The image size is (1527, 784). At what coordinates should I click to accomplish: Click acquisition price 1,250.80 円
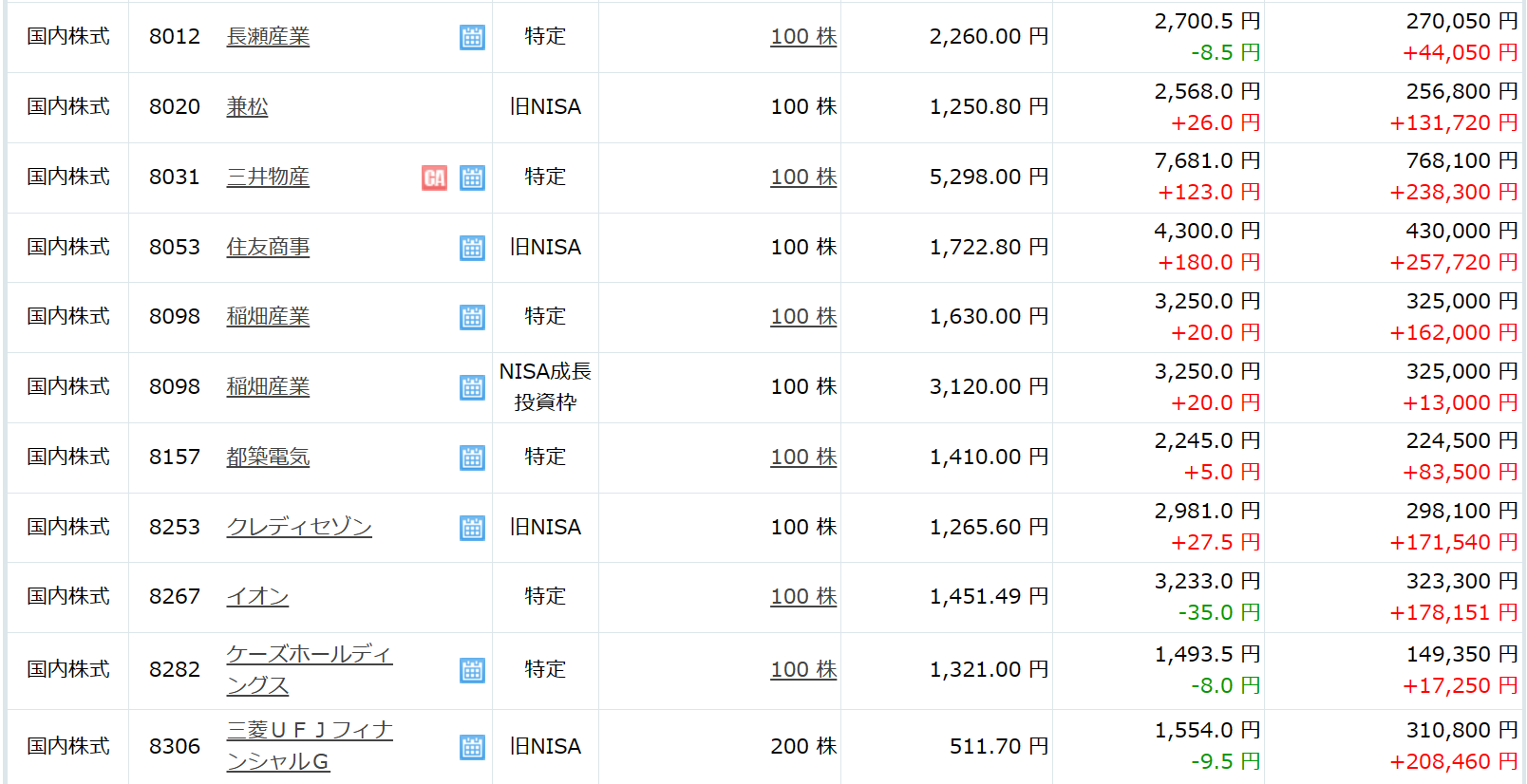(x=989, y=106)
